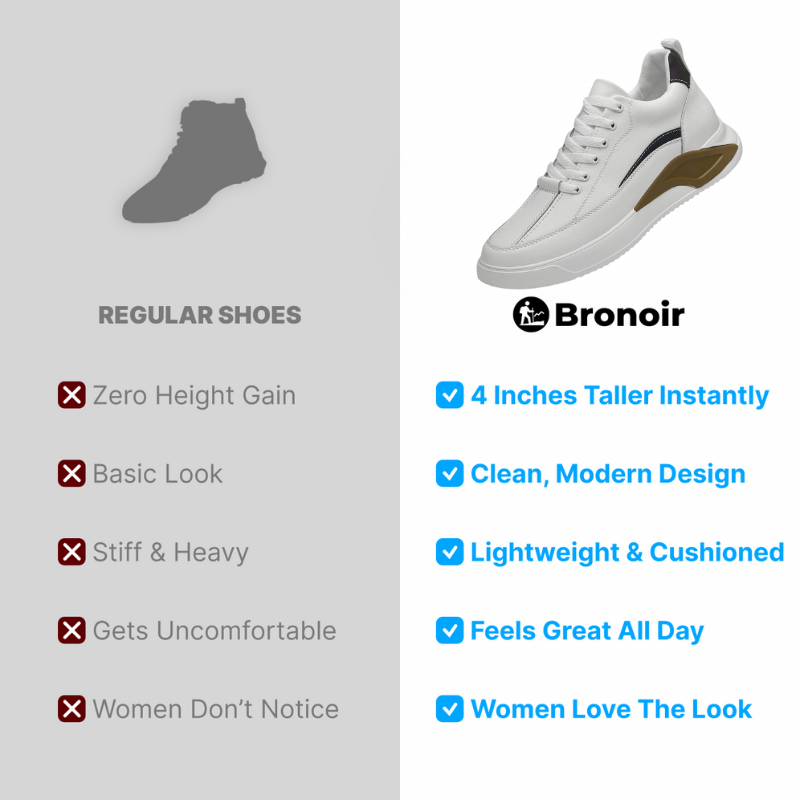Click the Lightweight & Cushioned text
This screenshot has width=800, height=800.
tap(627, 553)
